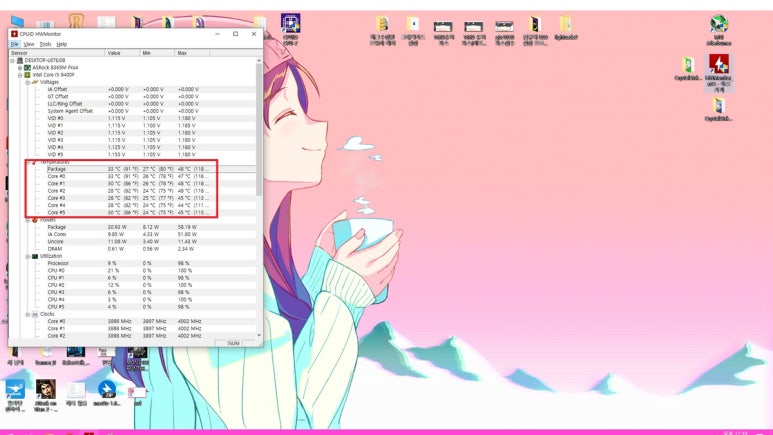773x435 pixels.
Task: Click the Sensor column header
Action: pyautogui.click(x=57, y=53)
